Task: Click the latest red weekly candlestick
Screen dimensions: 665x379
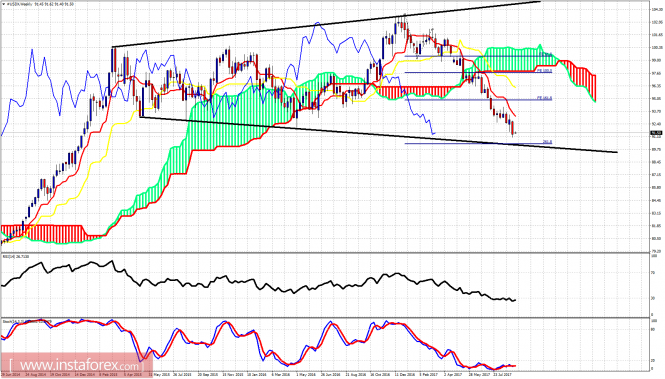Action: point(513,128)
